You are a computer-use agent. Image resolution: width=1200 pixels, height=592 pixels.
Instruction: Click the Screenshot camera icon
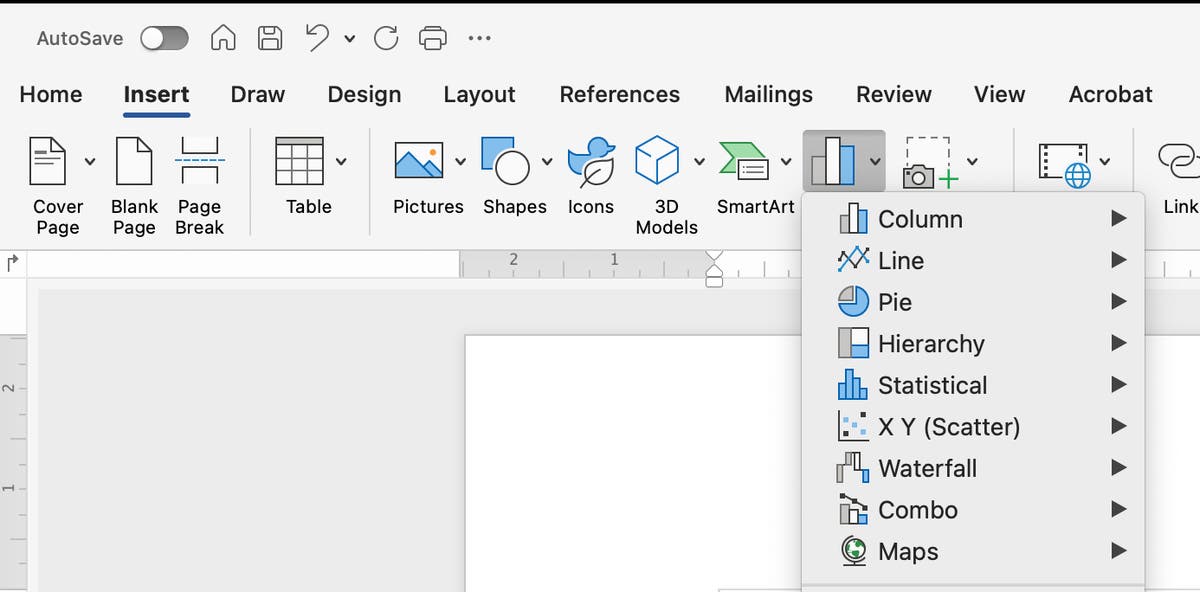pyautogui.click(x=931, y=163)
